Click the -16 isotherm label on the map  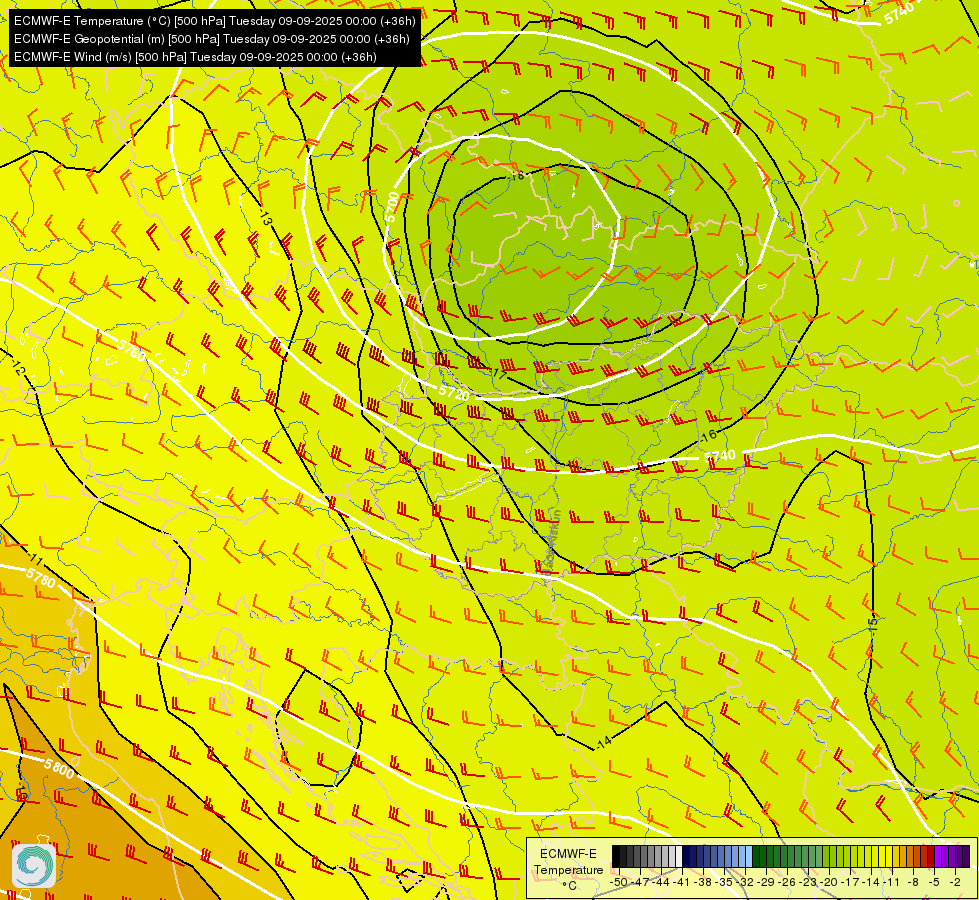pyautogui.click(x=708, y=435)
